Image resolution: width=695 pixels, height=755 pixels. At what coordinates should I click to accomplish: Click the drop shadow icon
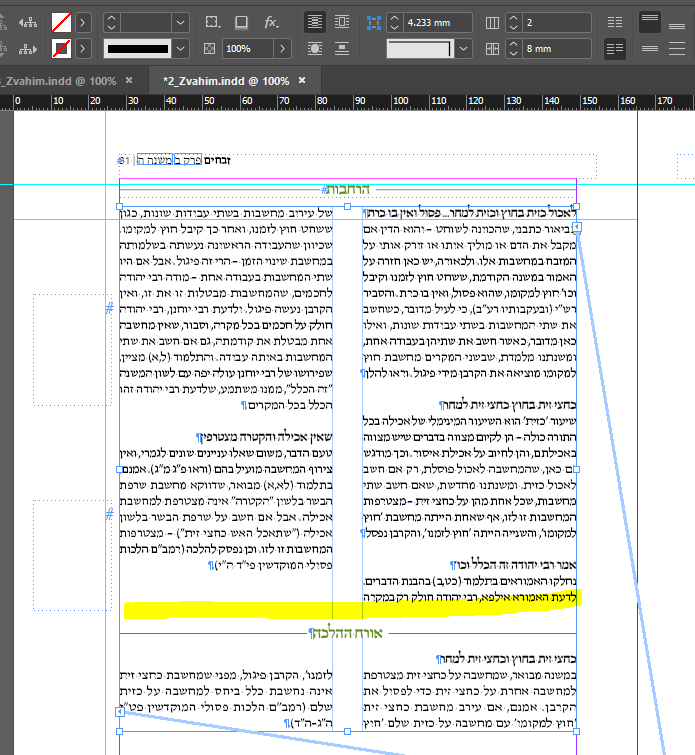click(x=241, y=21)
